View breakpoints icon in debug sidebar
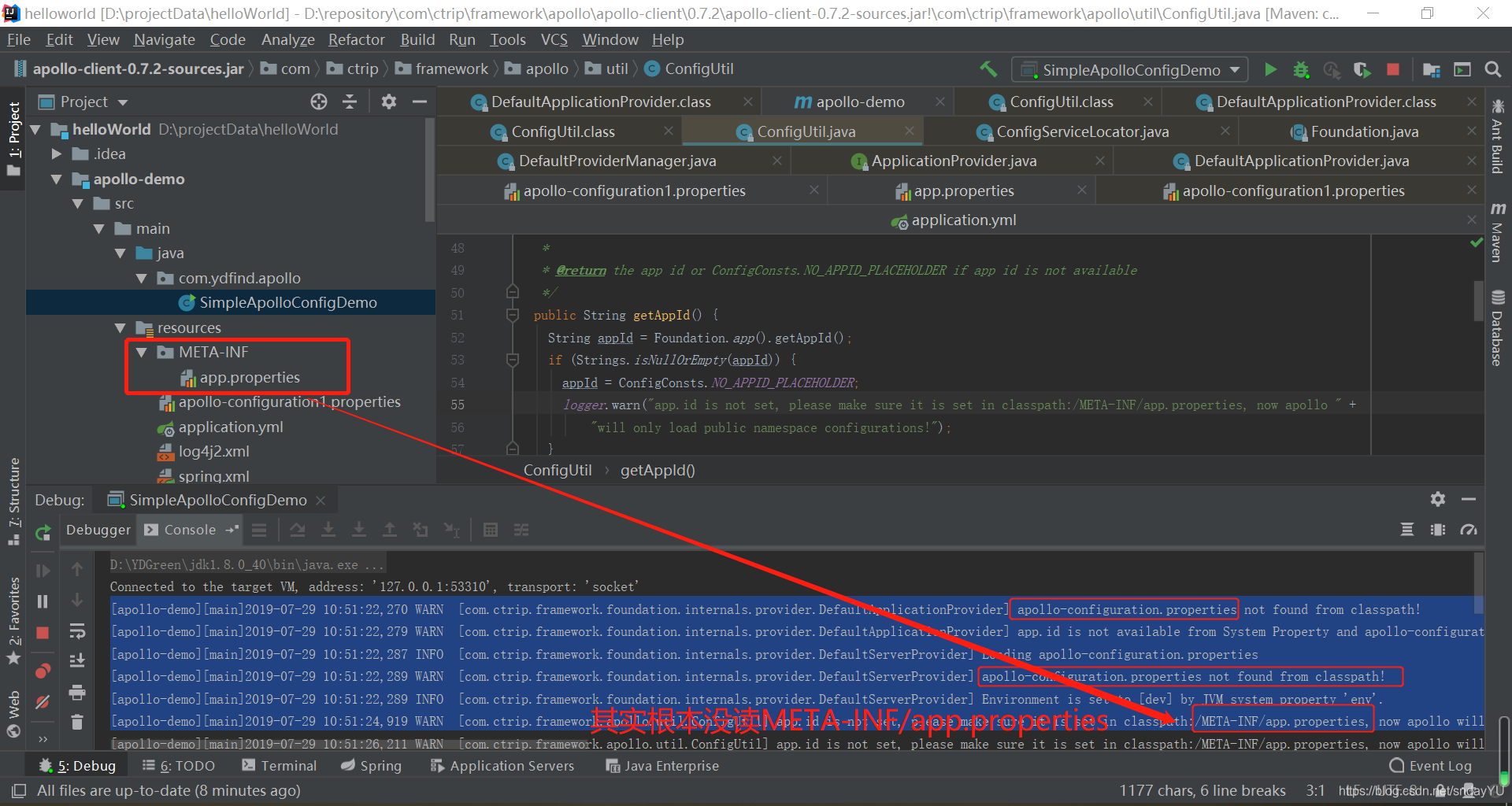This screenshot has width=1512, height=806. 43,671
